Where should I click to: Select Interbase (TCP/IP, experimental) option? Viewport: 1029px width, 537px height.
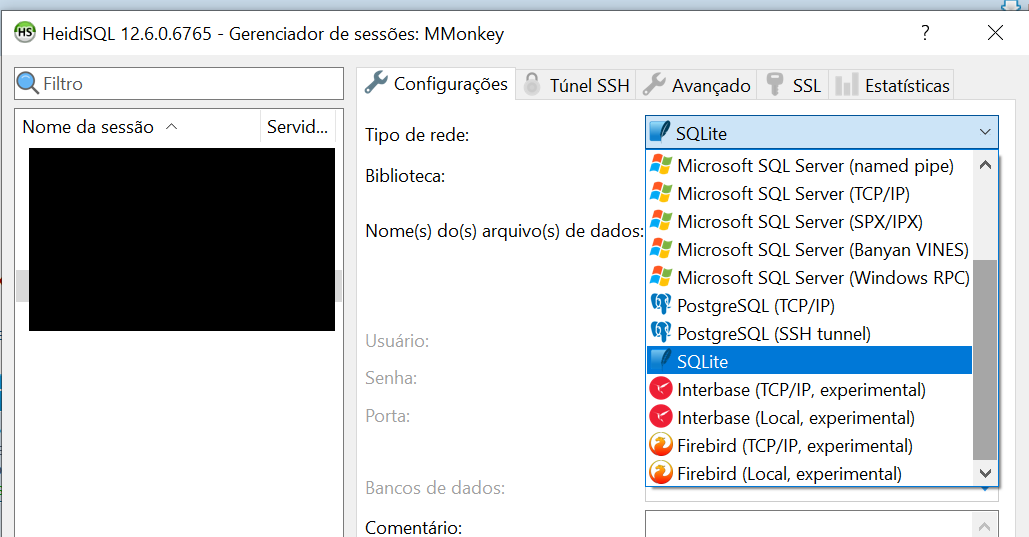[809, 389]
